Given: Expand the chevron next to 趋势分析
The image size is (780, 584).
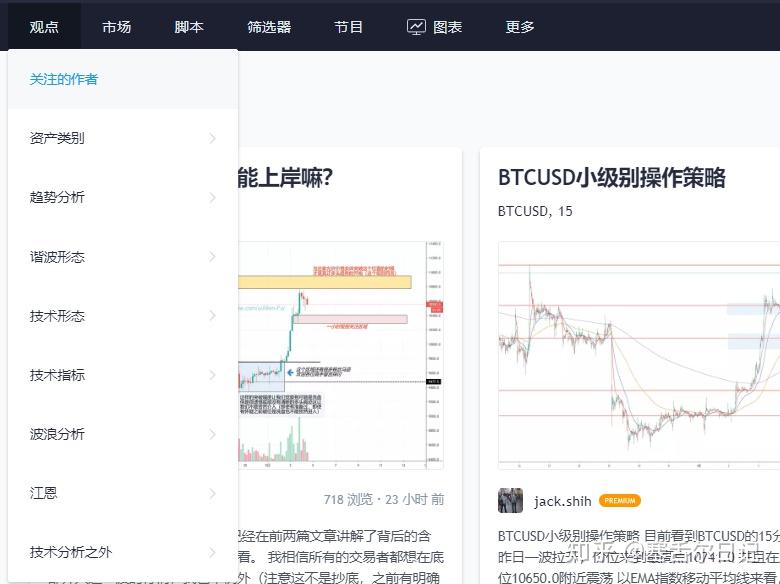Looking at the screenshot, I should 212,197.
